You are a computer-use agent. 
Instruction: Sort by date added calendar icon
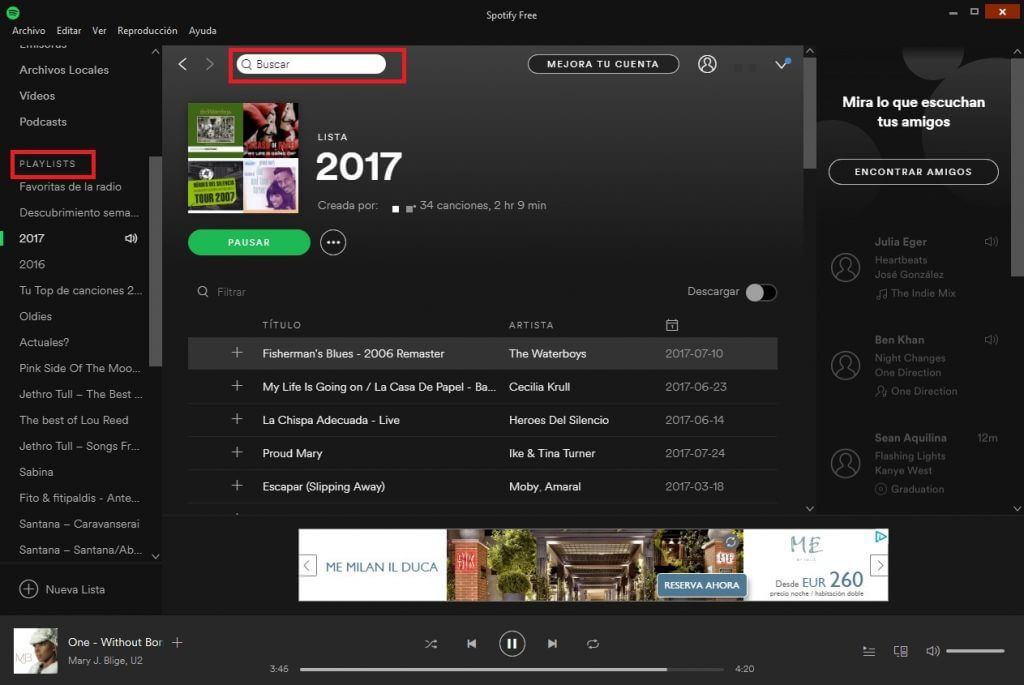(672, 325)
